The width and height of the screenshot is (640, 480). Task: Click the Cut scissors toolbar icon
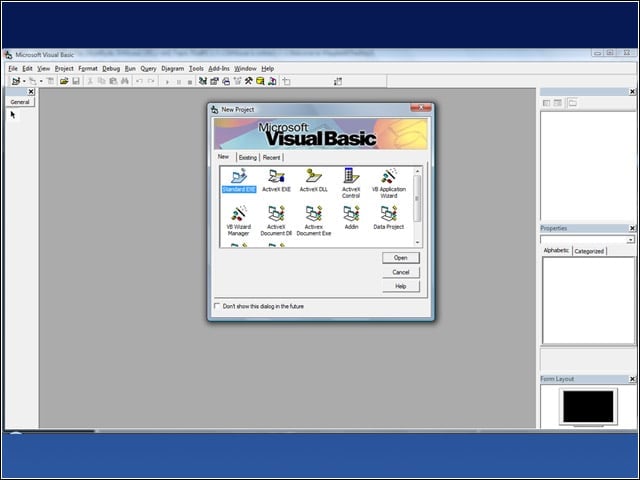point(90,81)
